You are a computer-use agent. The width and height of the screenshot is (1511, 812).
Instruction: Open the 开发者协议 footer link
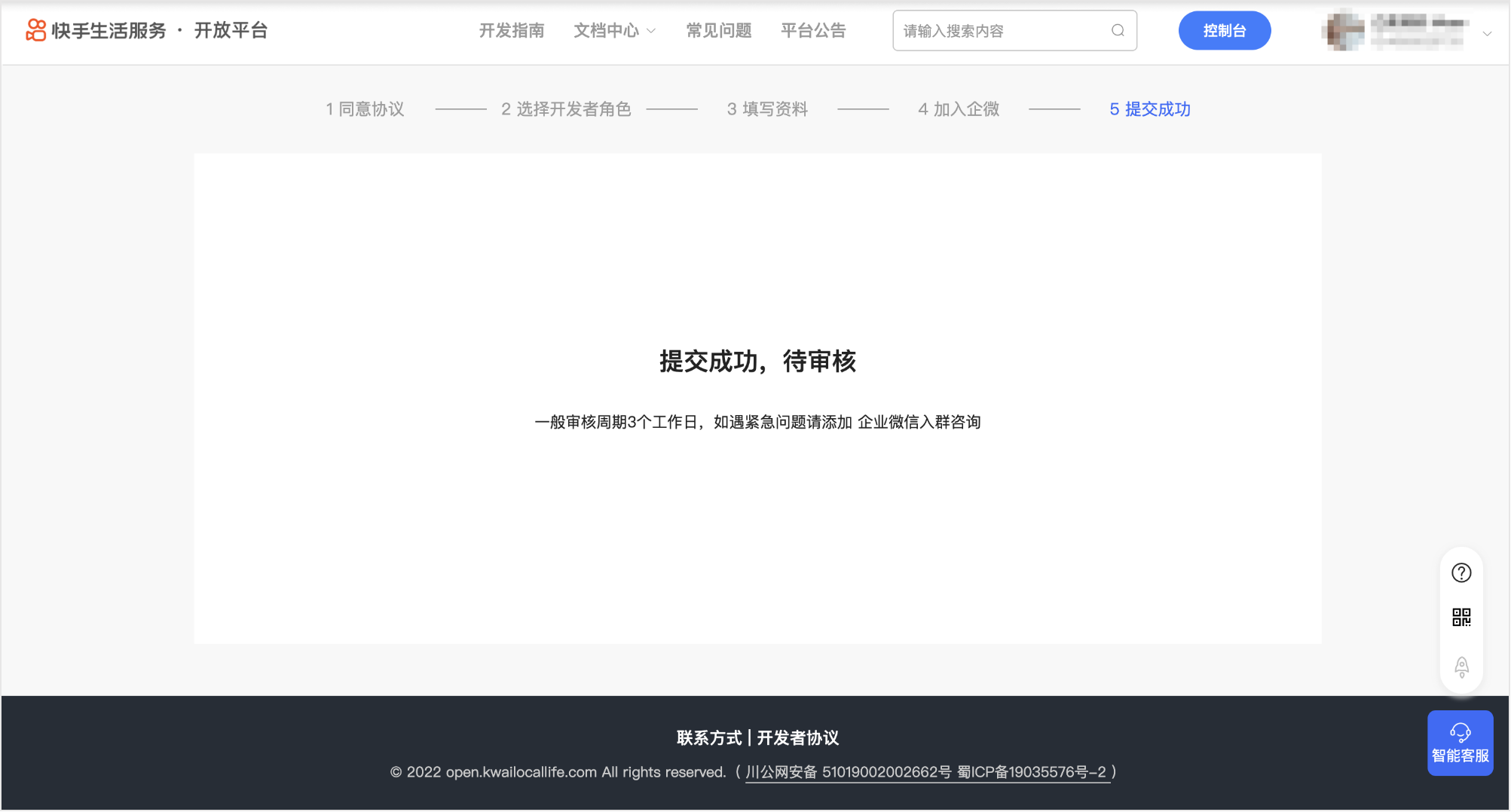click(798, 737)
